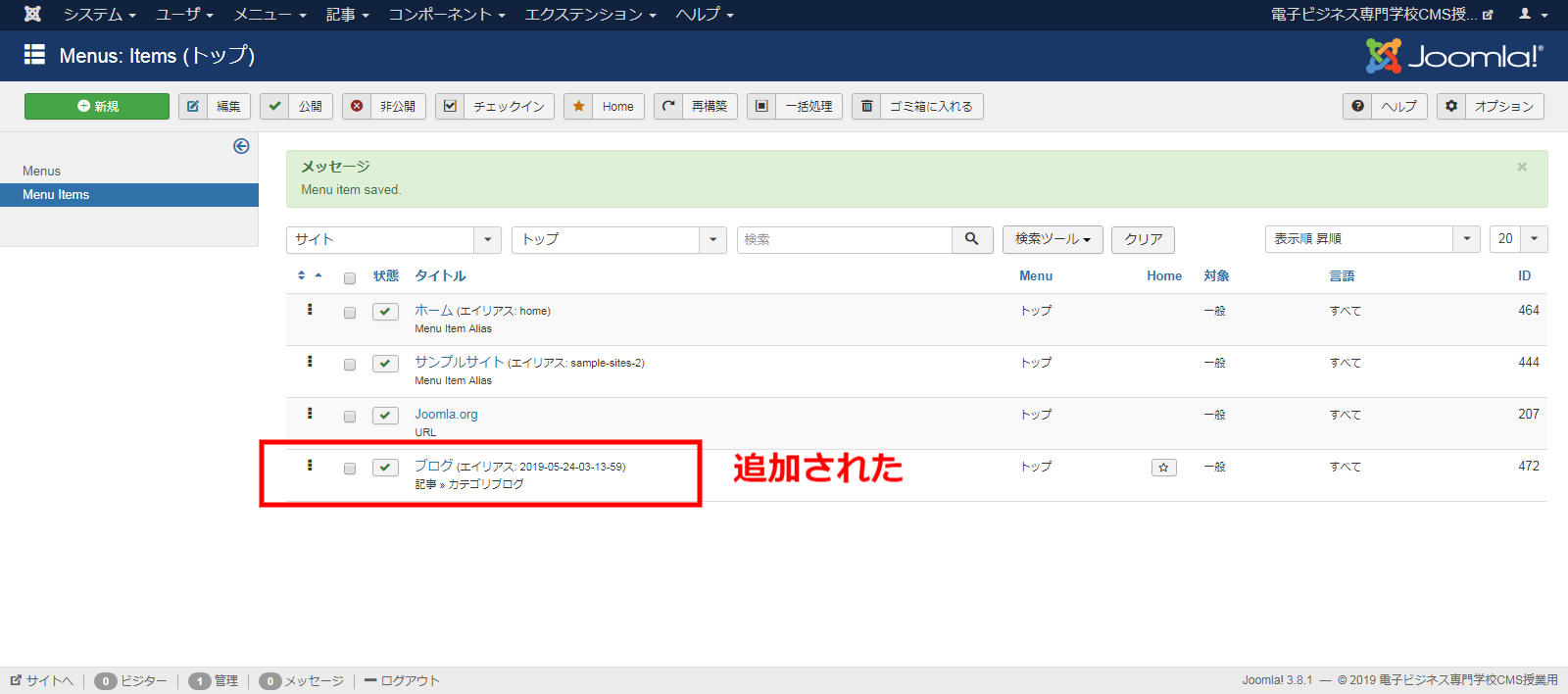The width and height of the screenshot is (1568, 694).
Task: Click drag handle for ブログ row
Action: pyautogui.click(x=310, y=466)
